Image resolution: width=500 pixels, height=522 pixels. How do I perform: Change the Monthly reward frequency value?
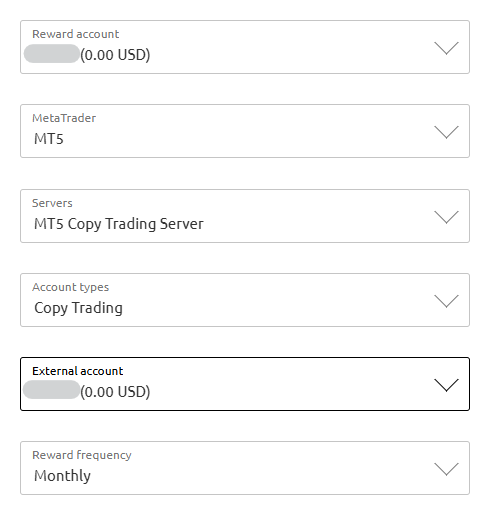[x=245, y=468]
